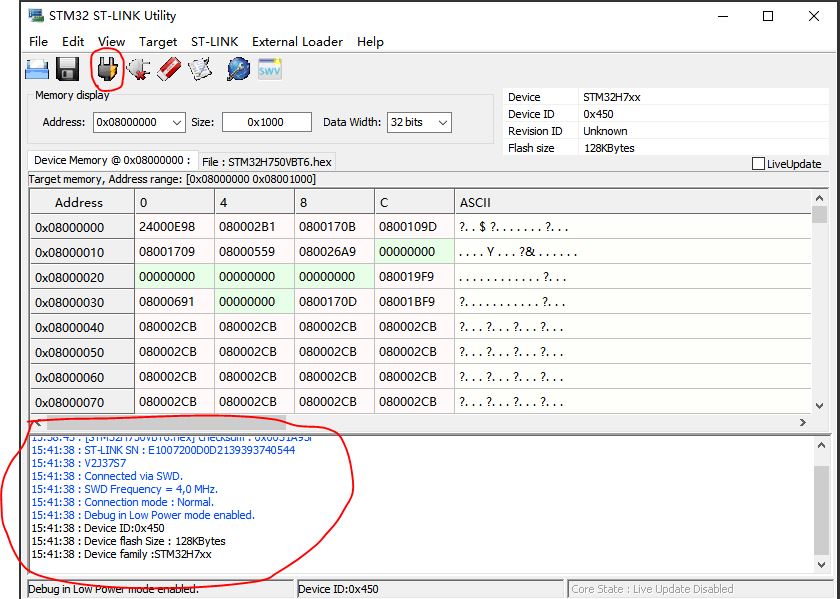Click the ST-LINK Utility title bar icon

click(36, 15)
